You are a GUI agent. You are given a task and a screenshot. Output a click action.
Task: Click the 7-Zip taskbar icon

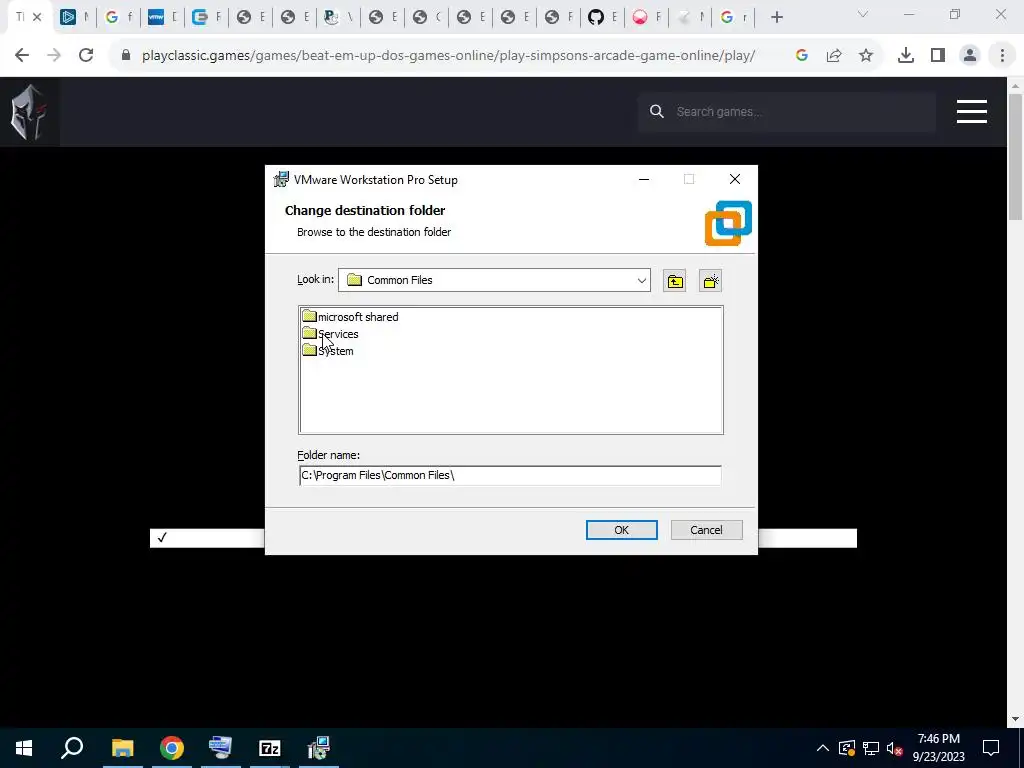pos(270,748)
